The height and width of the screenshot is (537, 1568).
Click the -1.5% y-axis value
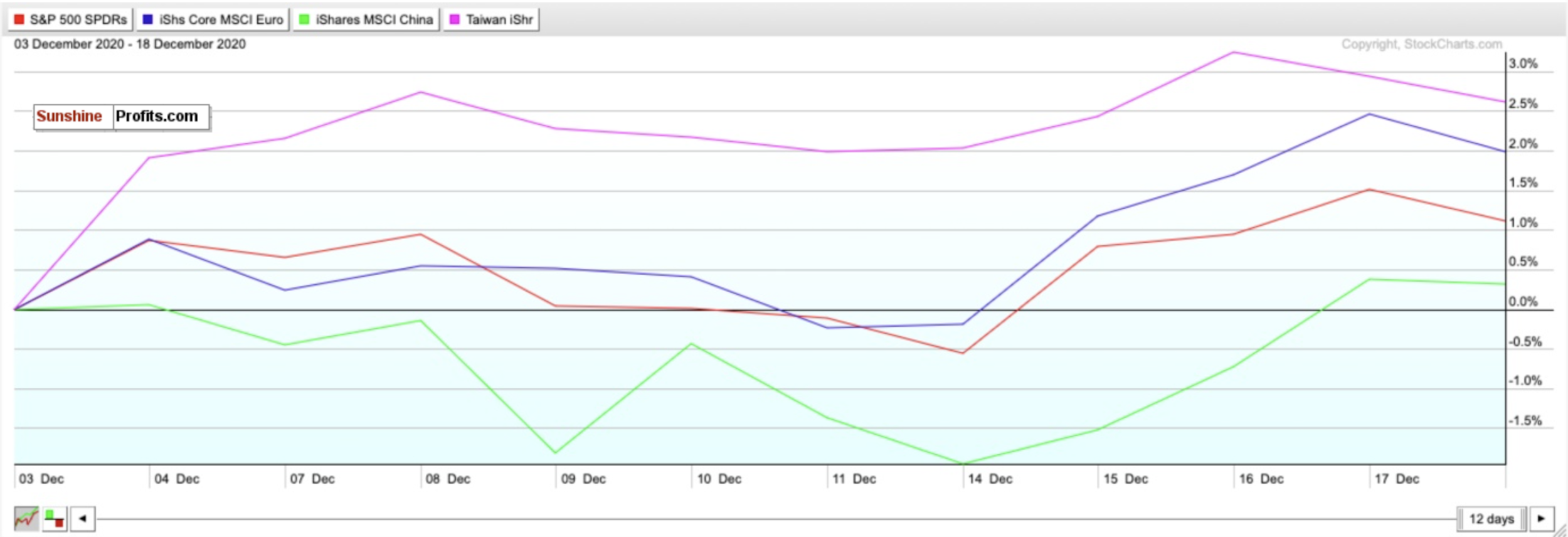(x=1525, y=421)
